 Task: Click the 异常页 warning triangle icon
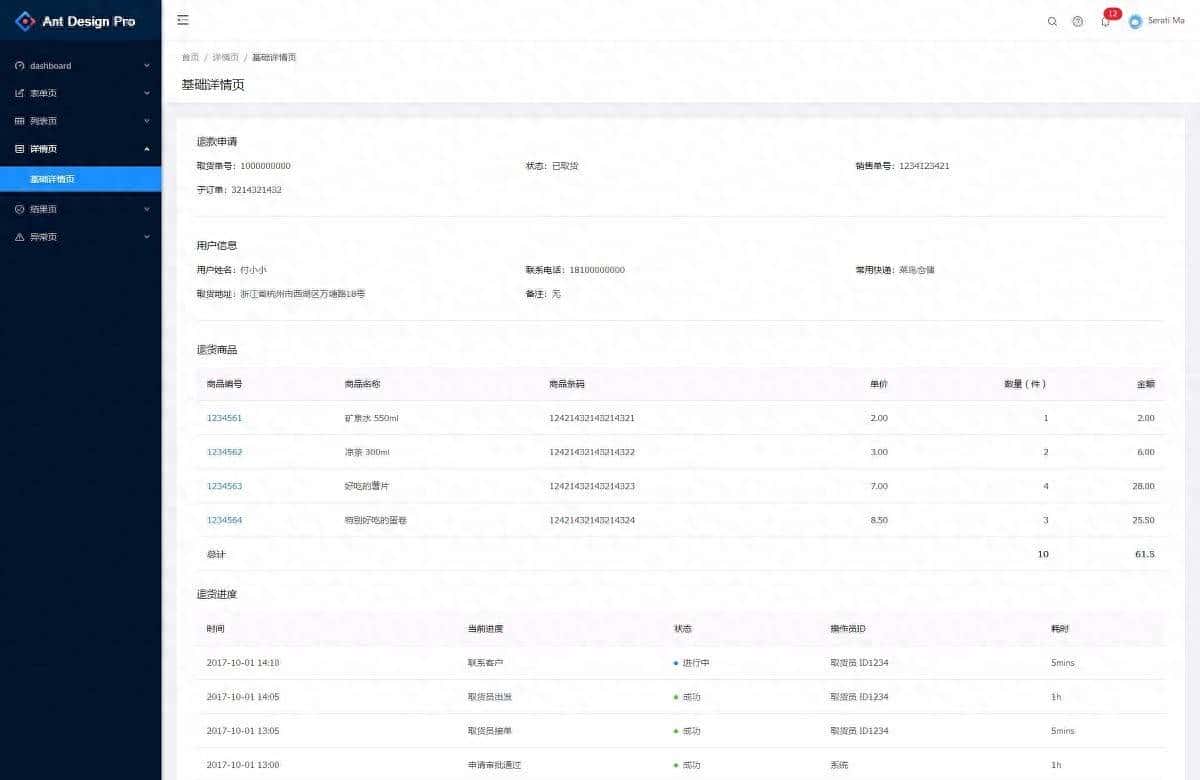(x=20, y=237)
